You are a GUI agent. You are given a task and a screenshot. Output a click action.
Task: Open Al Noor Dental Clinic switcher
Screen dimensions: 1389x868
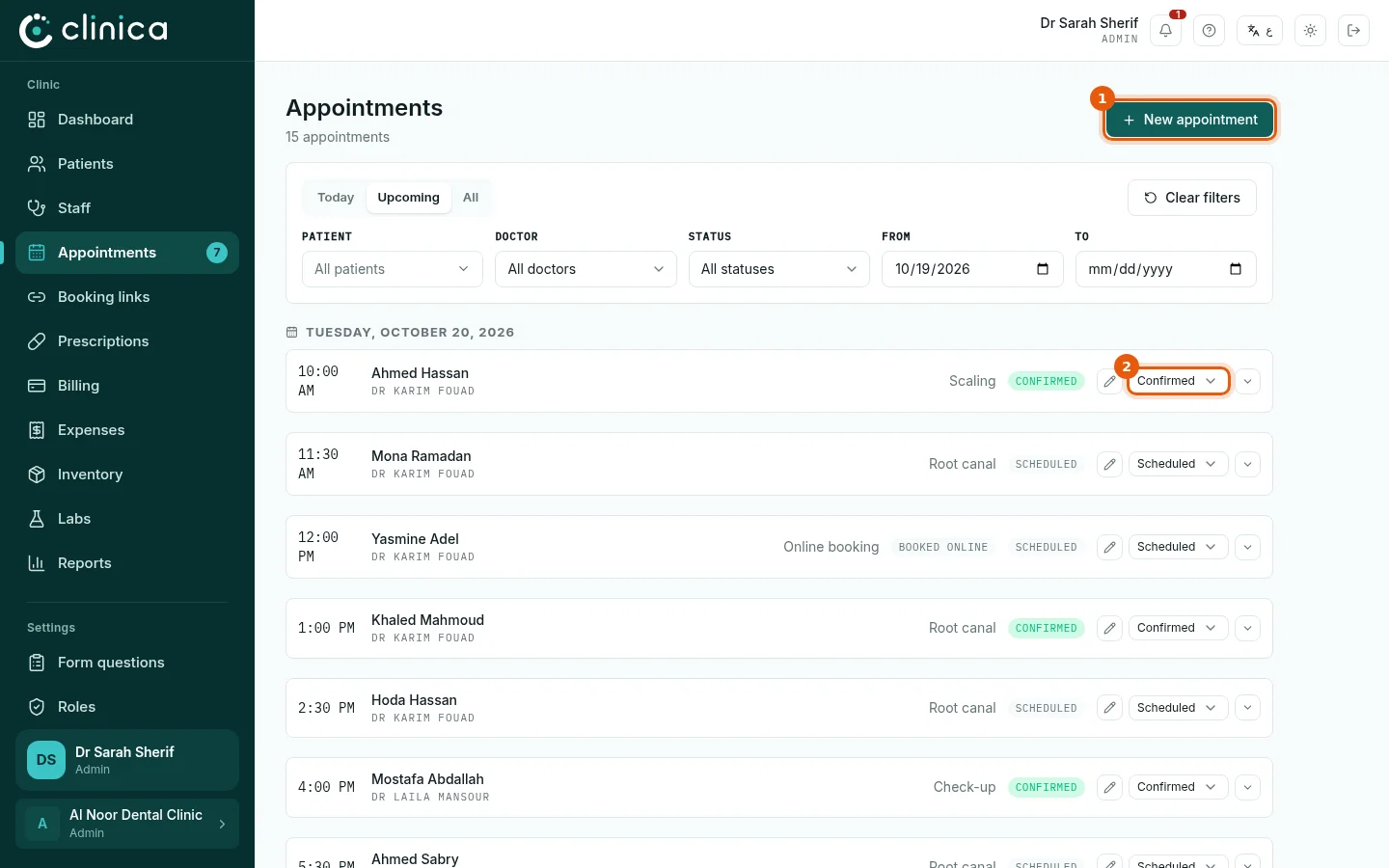tap(127, 824)
